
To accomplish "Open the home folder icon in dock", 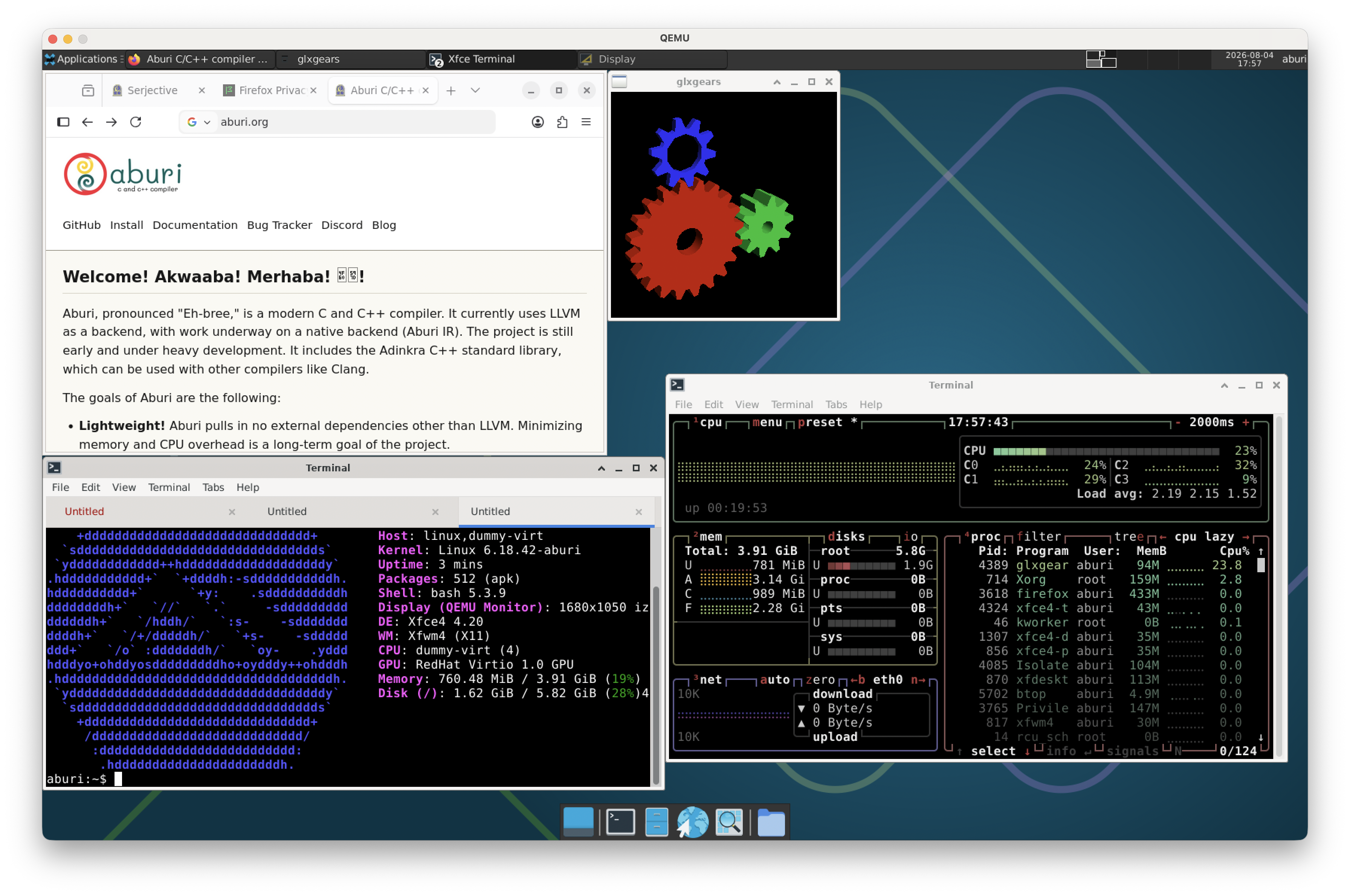I will point(771,823).
